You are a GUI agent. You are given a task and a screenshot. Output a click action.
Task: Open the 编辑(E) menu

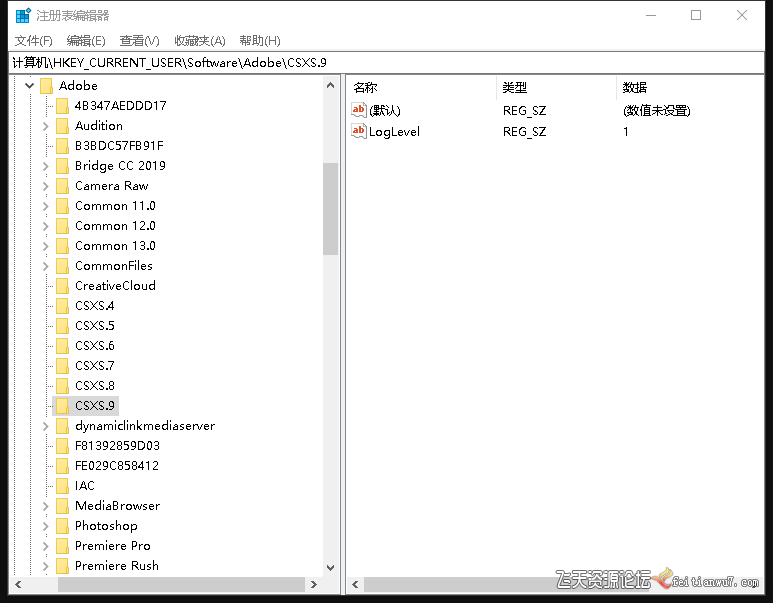[x=86, y=40]
